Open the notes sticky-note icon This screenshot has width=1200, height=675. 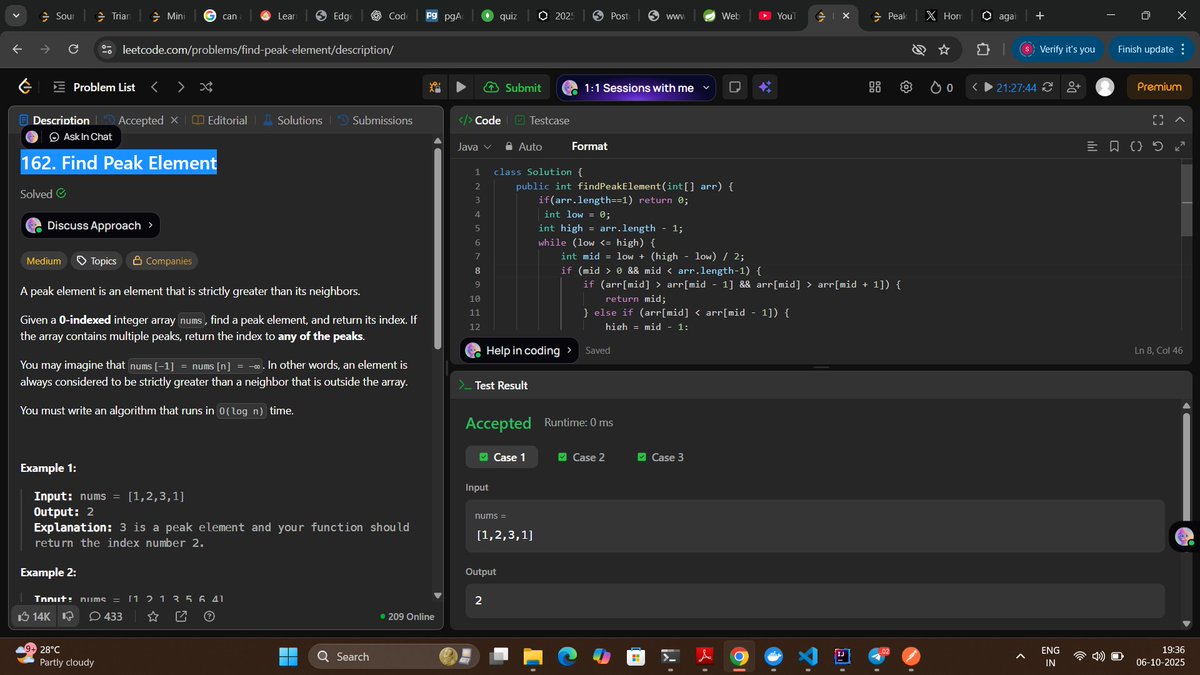pos(734,87)
